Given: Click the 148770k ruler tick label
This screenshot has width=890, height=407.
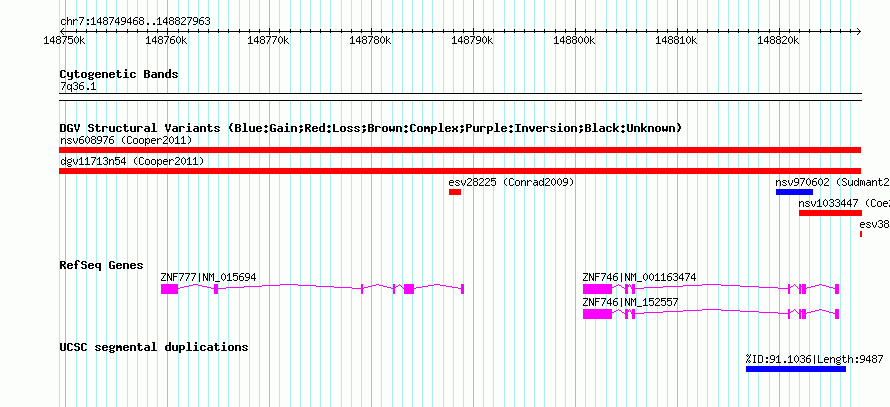Looking at the screenshot, I should [268, 41].
